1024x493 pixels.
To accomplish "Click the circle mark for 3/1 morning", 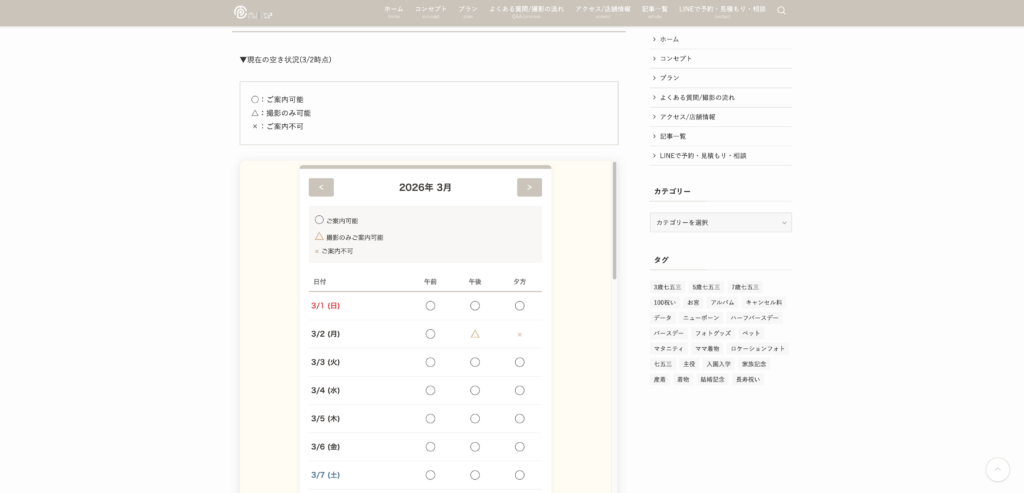I will [x=430, y=306].
